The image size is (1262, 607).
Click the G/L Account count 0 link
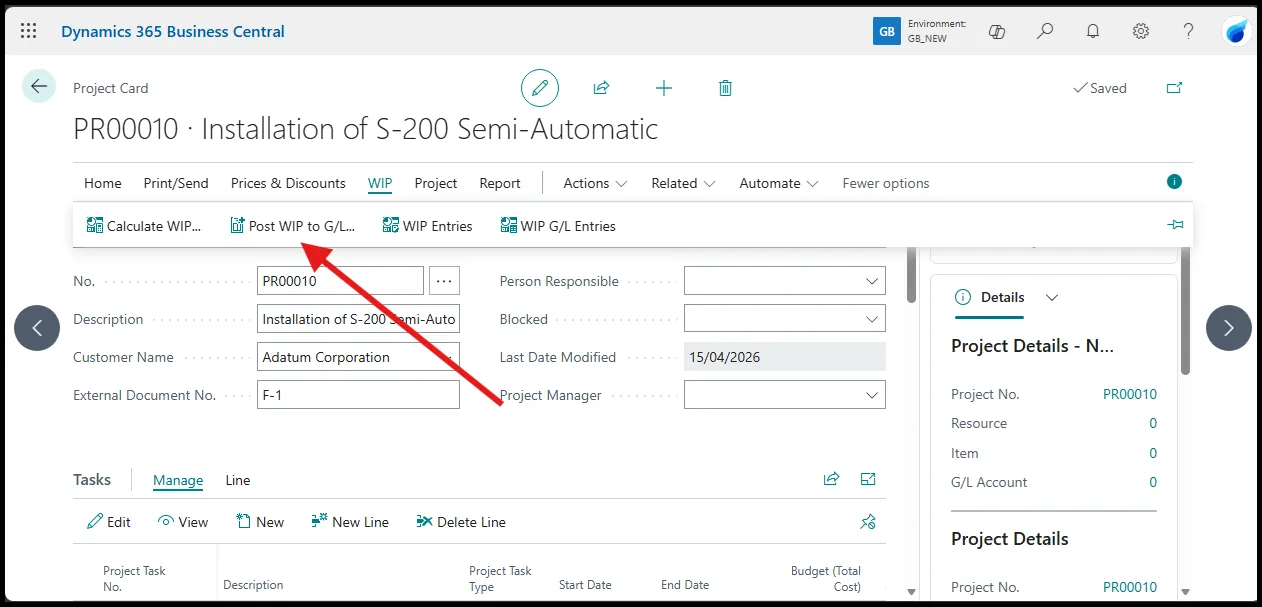click(x=1153, y=482)
